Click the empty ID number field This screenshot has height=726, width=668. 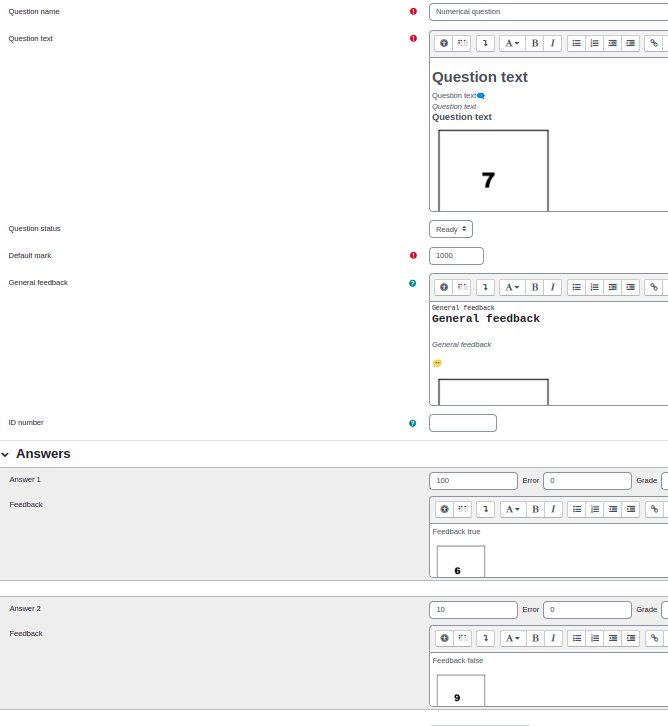[x=463, y=423]
